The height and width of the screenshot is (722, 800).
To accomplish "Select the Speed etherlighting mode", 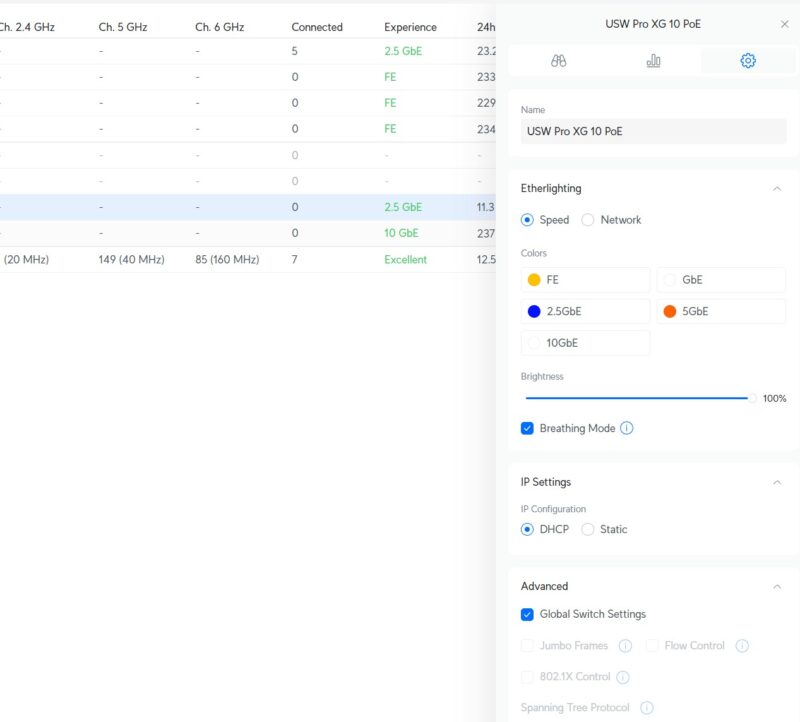I will point(527,220).
